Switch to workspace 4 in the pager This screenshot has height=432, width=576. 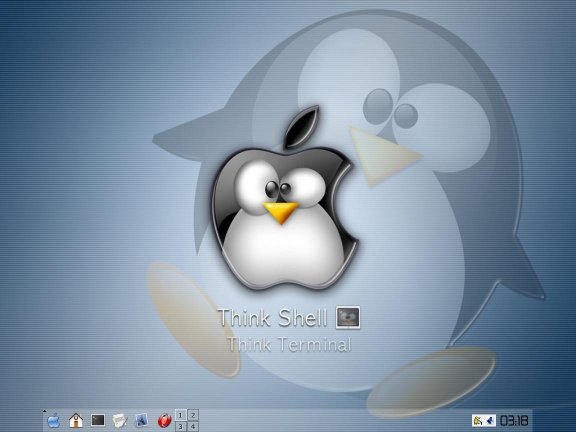click(x=193, y=426)
